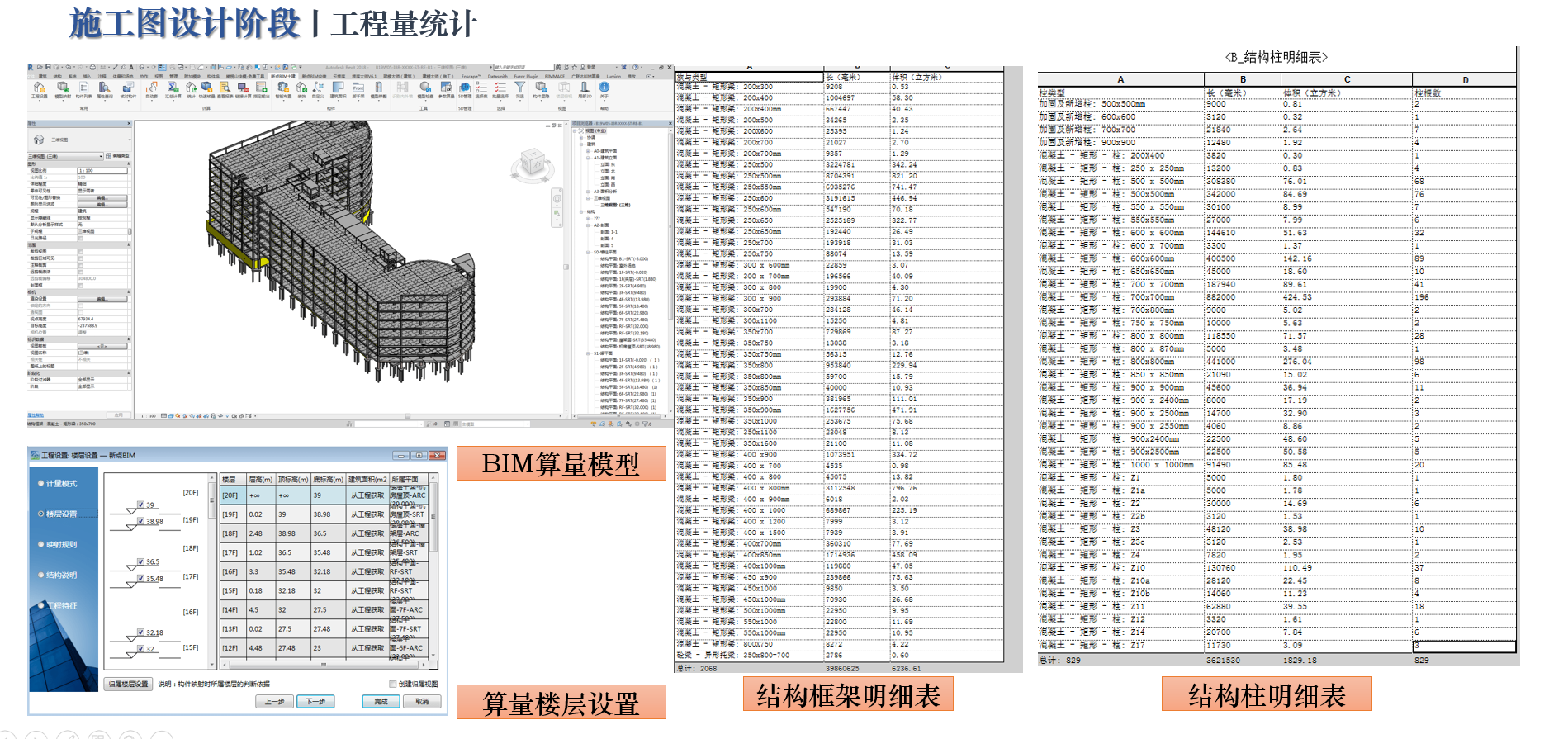
Task: Click the 脚手架 ribbon icon
Action: [x=358, y=90]
